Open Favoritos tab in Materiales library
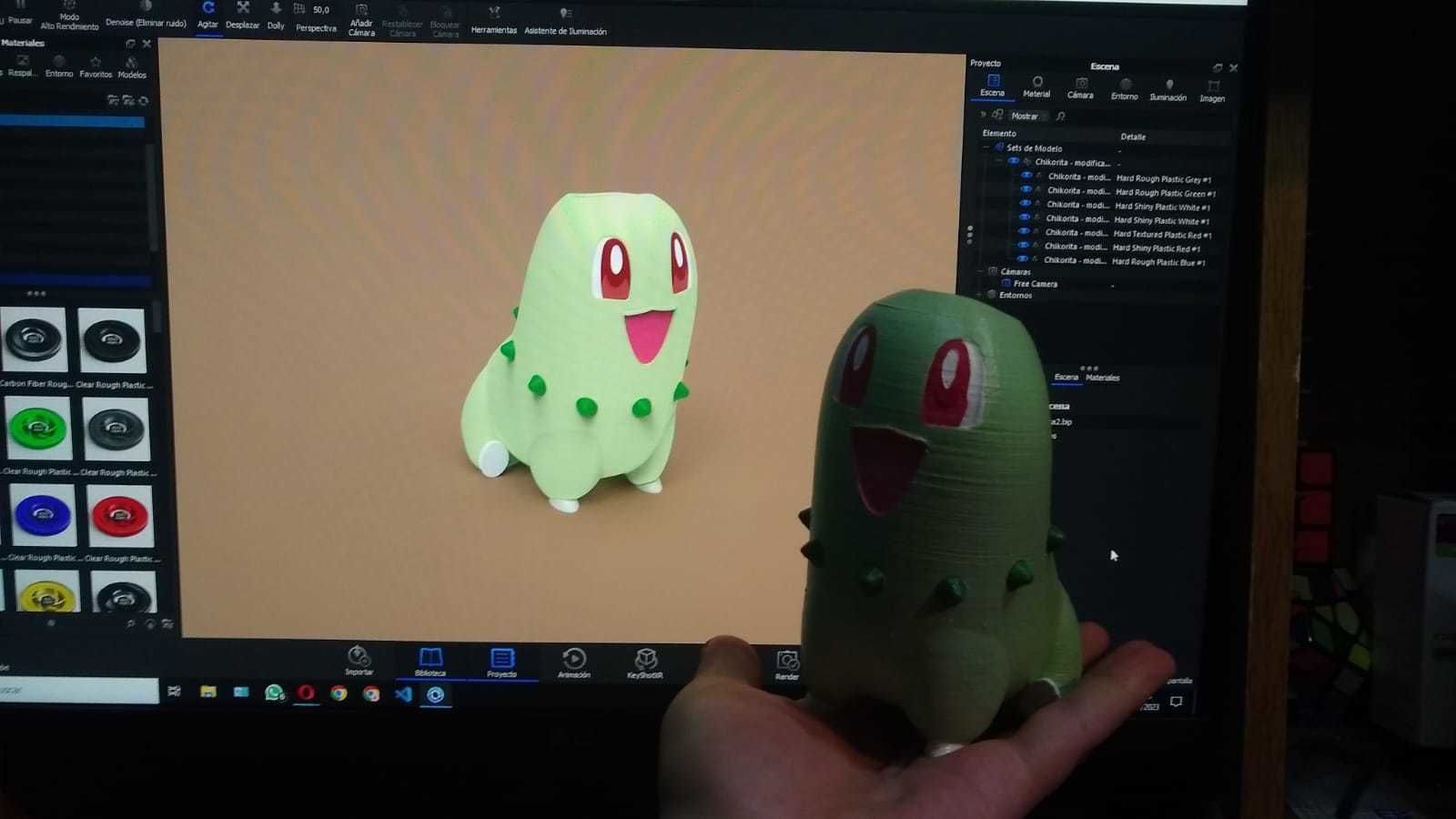The image size is (1456, 819). point(96,68)
